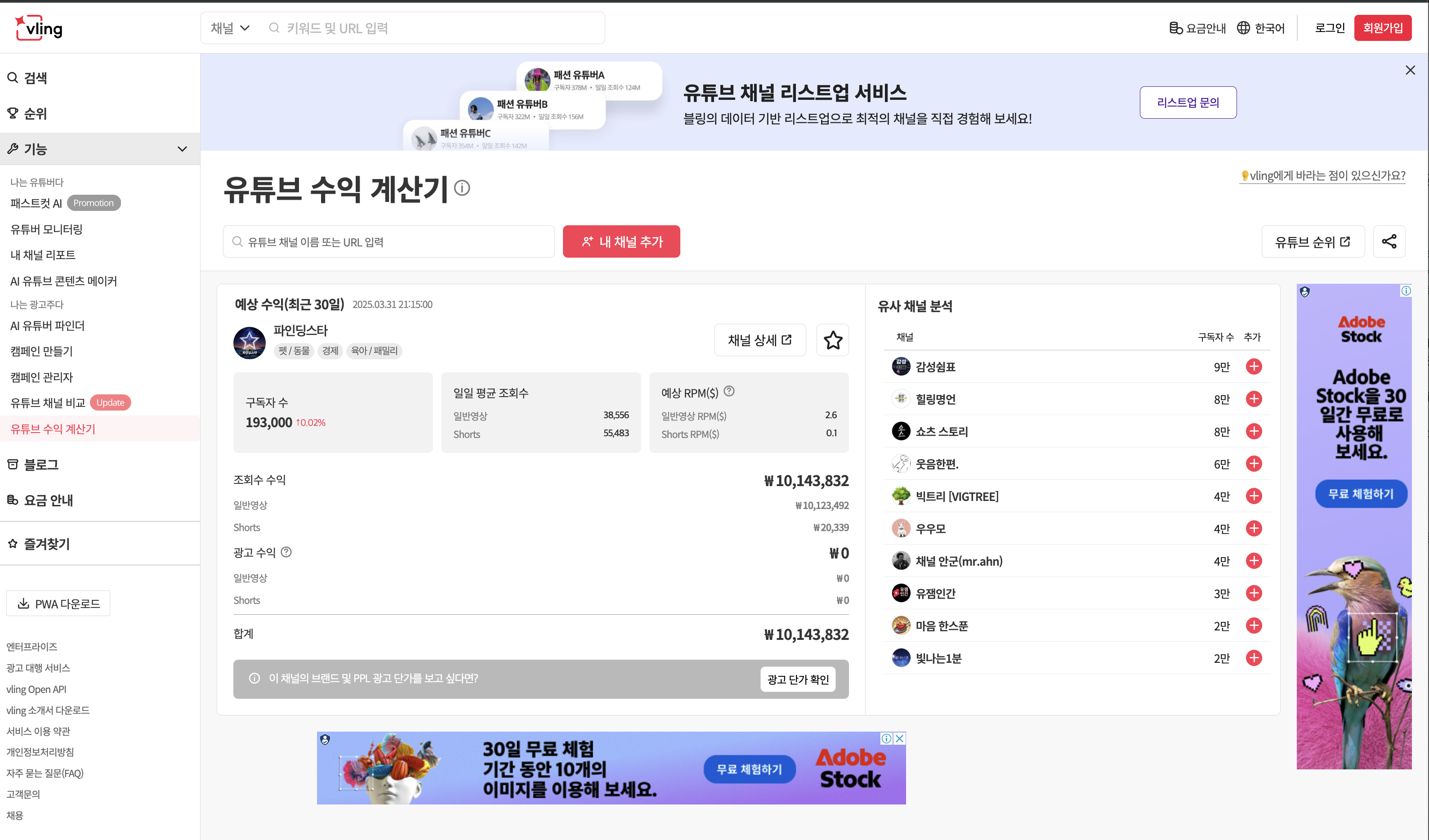Click the 예상 RPM($) help icon

pos(729,391)
